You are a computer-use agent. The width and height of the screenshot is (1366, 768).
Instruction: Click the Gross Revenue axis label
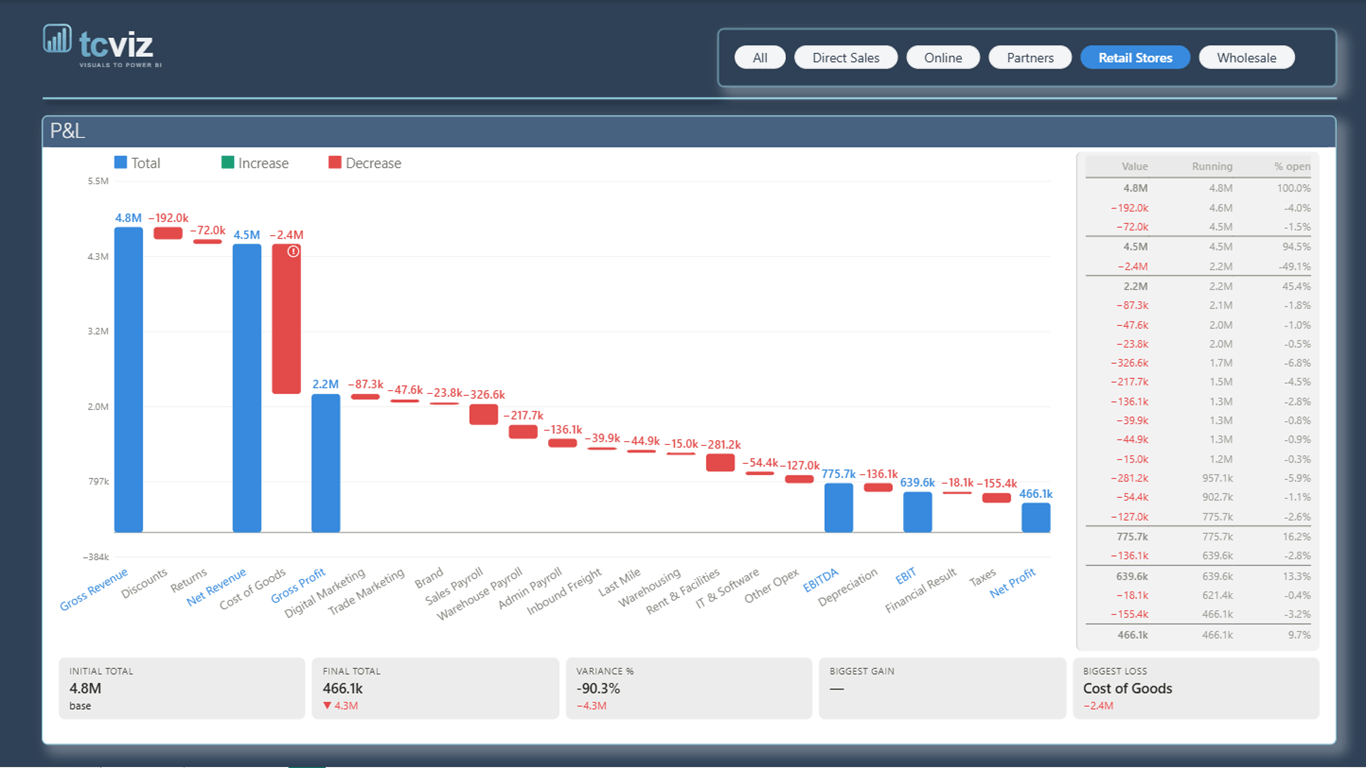click(94, 589)
